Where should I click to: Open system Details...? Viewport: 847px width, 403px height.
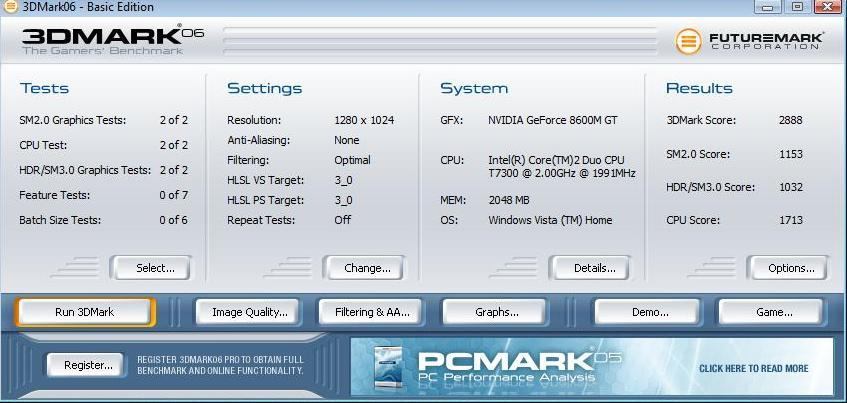click(x=590, y=268)
